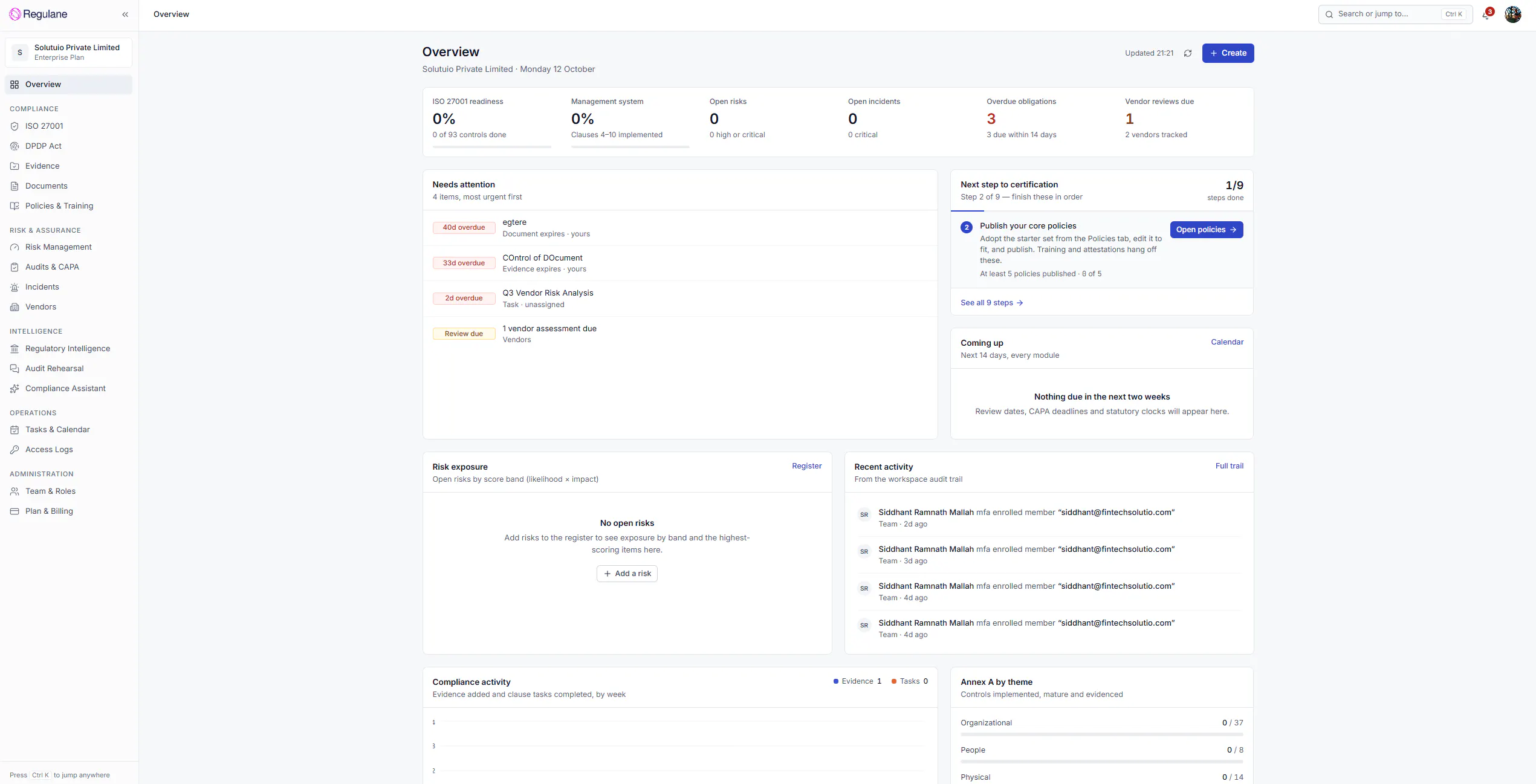Open Q3 Vendor Risk Analysis task
This screenshot has width=1536, height=784.
pos(680,299)
